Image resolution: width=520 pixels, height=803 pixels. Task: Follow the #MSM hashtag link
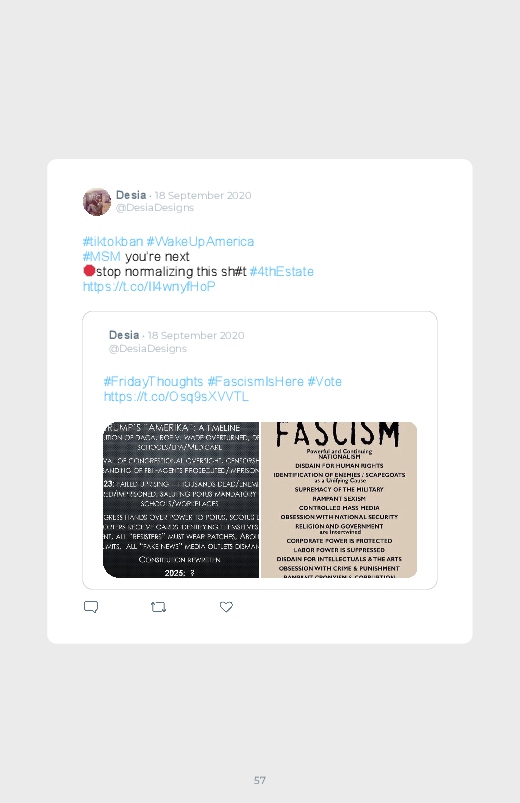tap(101, 256)
